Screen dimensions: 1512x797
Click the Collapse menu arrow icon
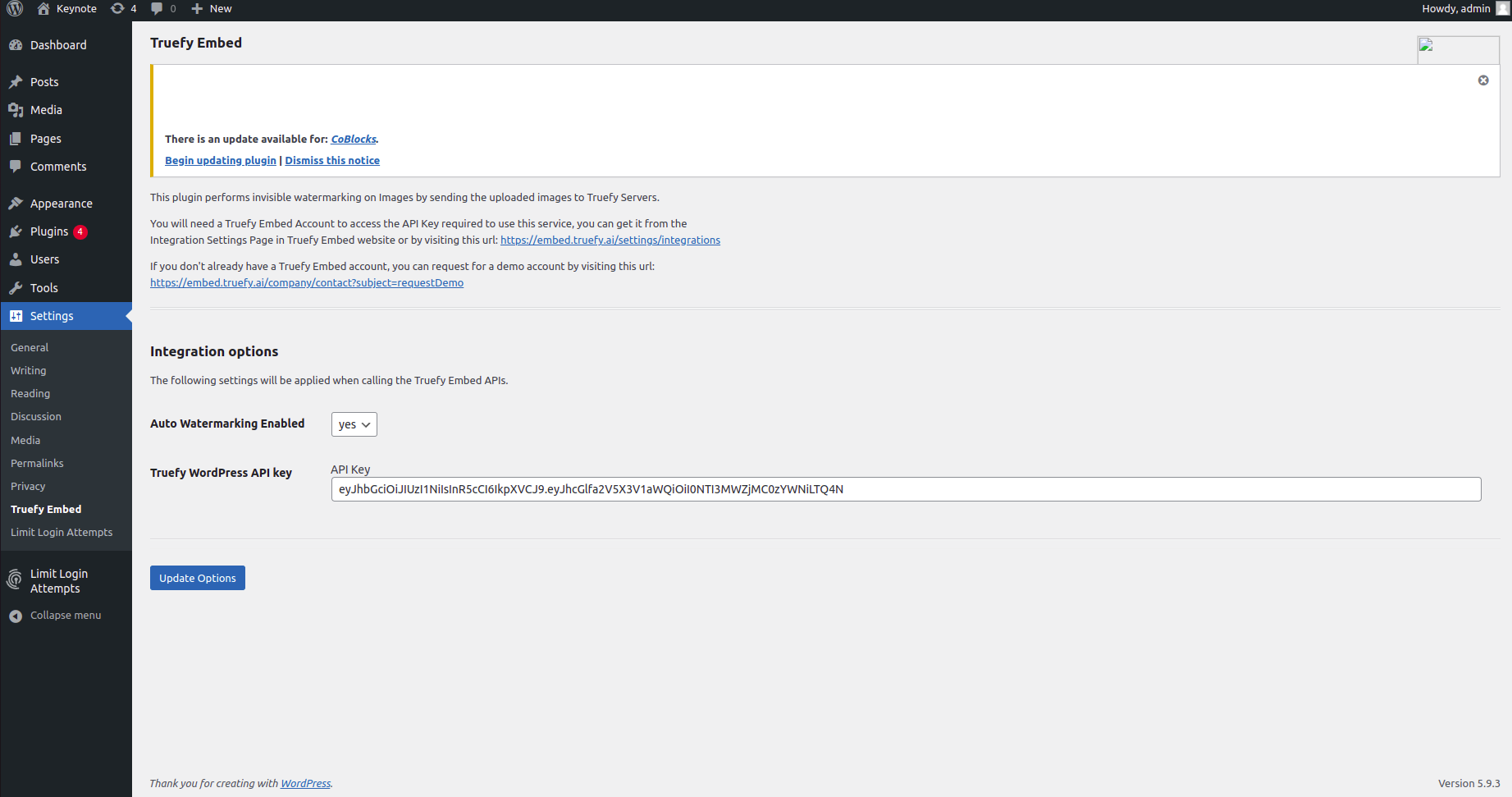pyautogui.click(x=16, y=616)
